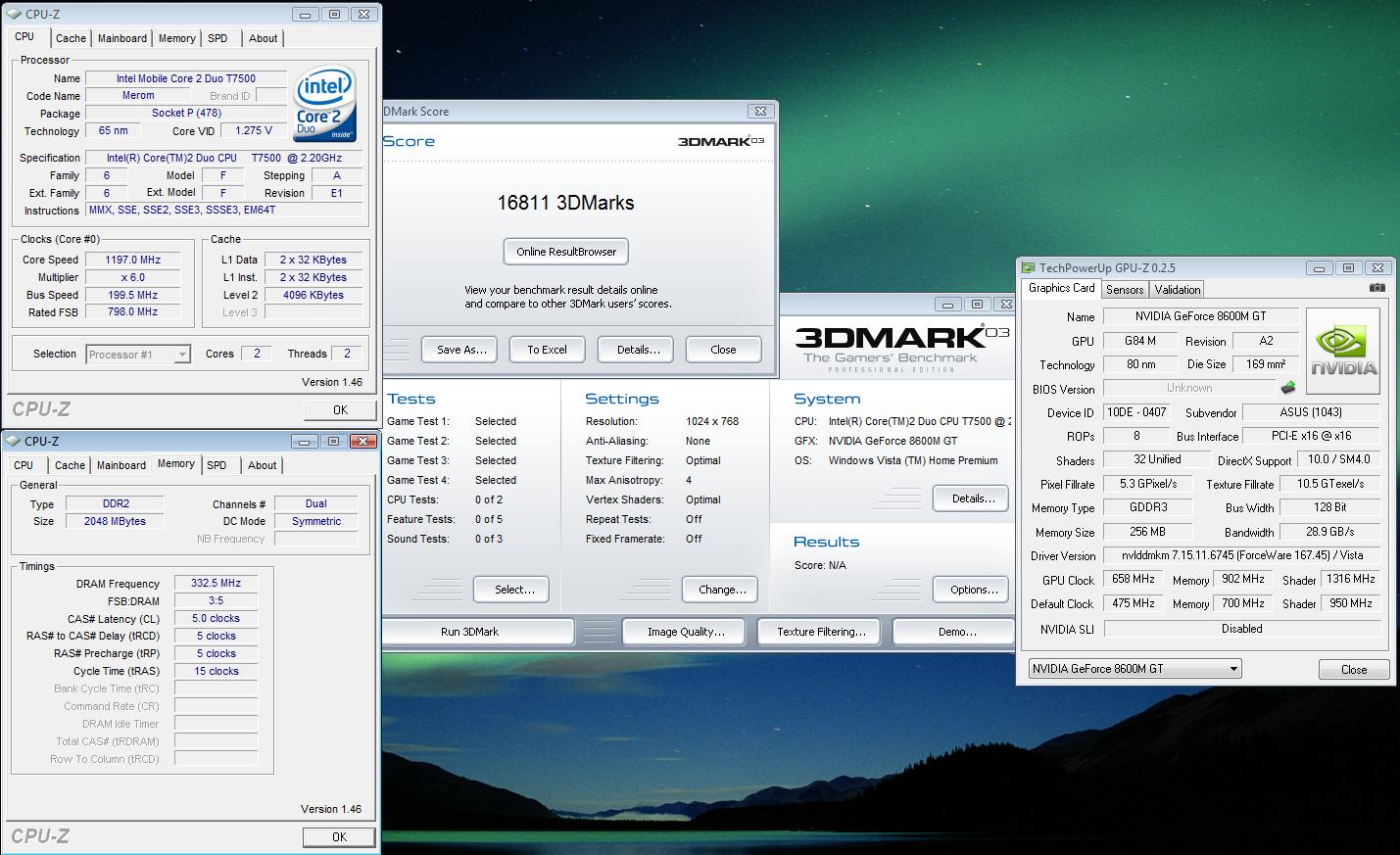Minimize the GPU-Z window
This screenshot has height=855, width=1400.
point(1320,267)
